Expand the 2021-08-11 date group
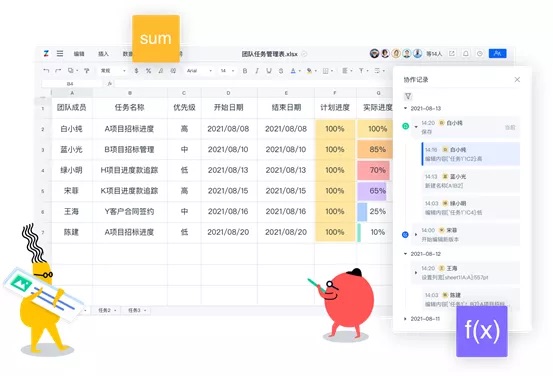 [x=405, y=319]
